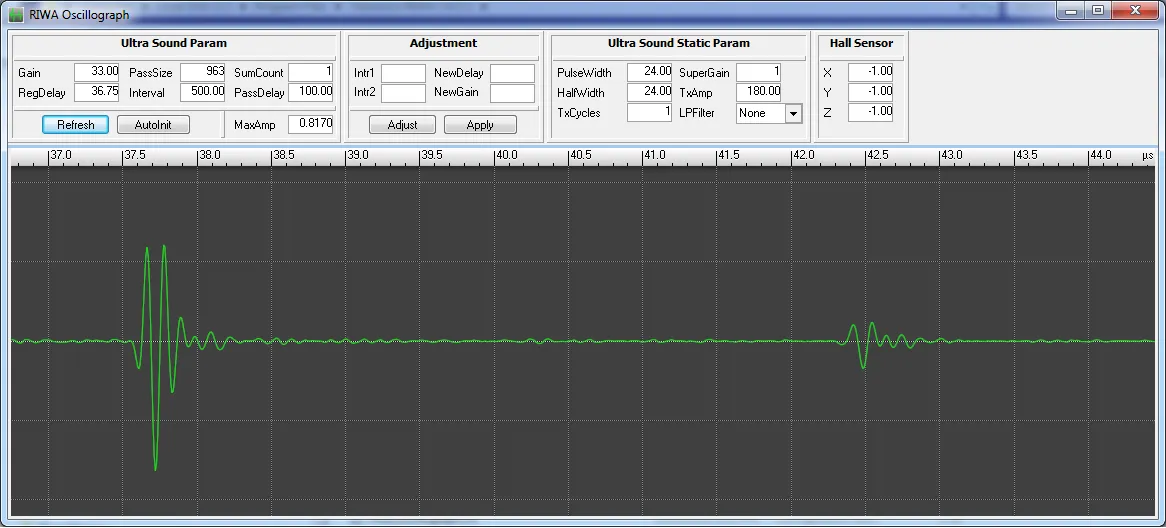Click the 44.0 mark on time ruler

coord(1100,155)
